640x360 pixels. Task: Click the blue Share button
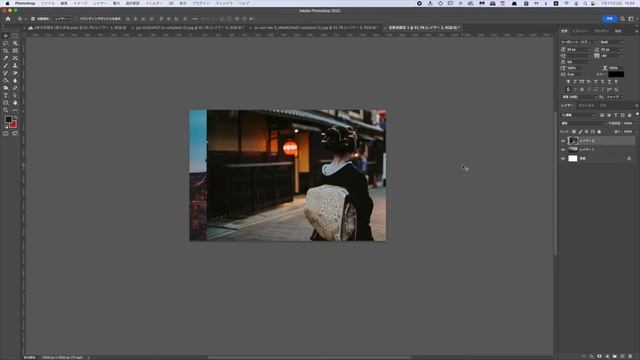(610, 19)
